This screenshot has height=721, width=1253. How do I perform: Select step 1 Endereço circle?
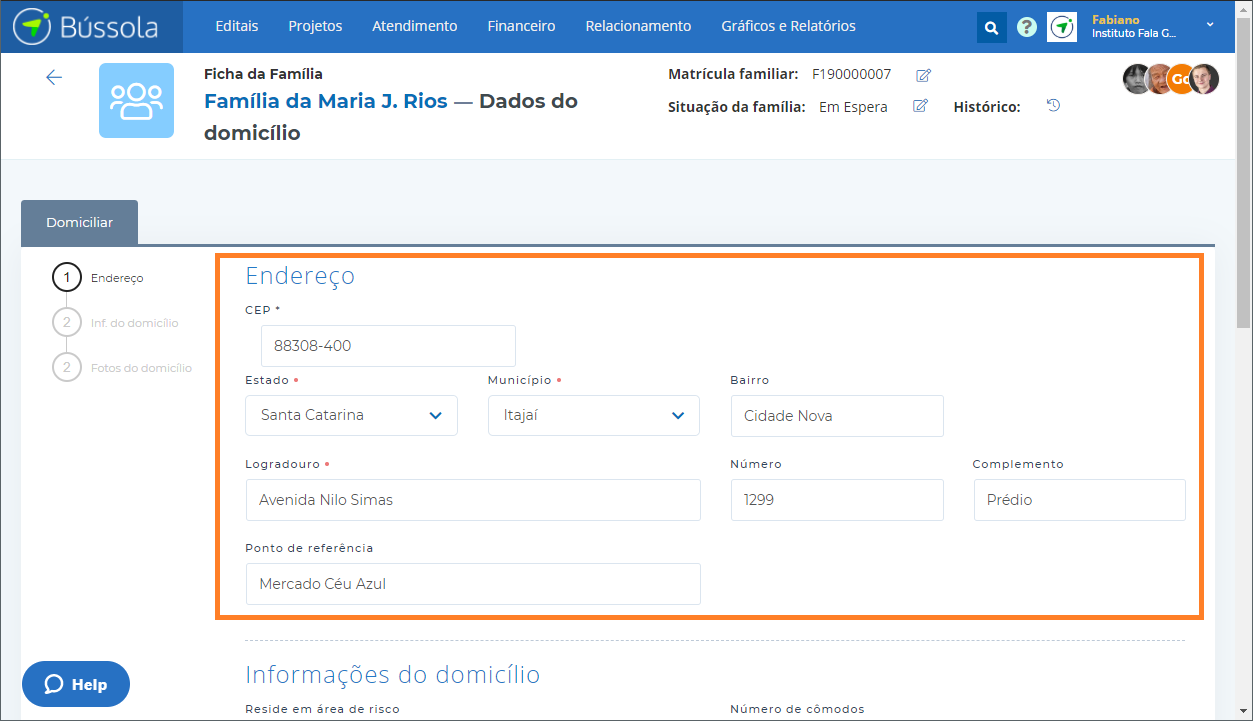[x=67, y=278]
